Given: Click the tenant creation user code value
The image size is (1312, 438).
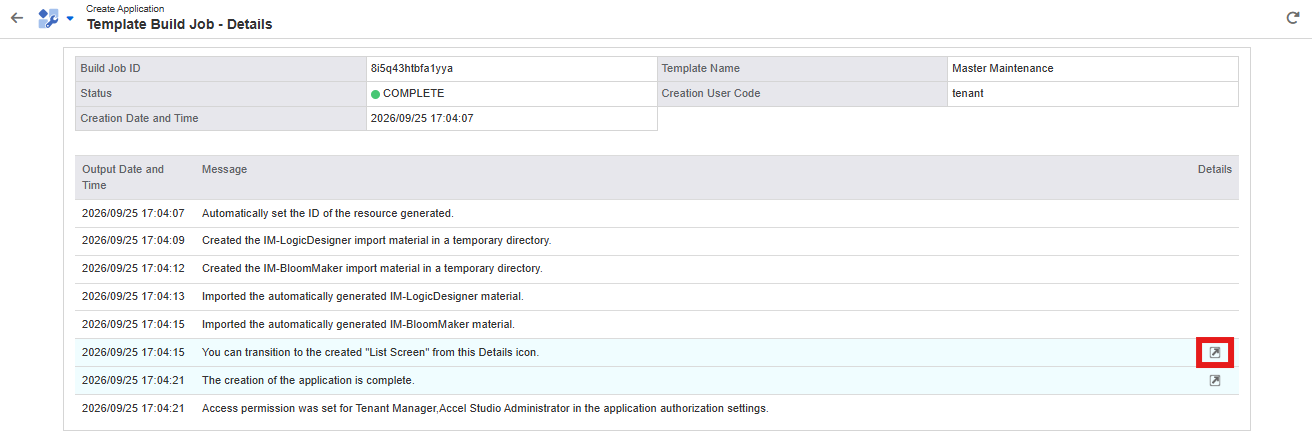Looking at the screenshot, I should 968,93.
